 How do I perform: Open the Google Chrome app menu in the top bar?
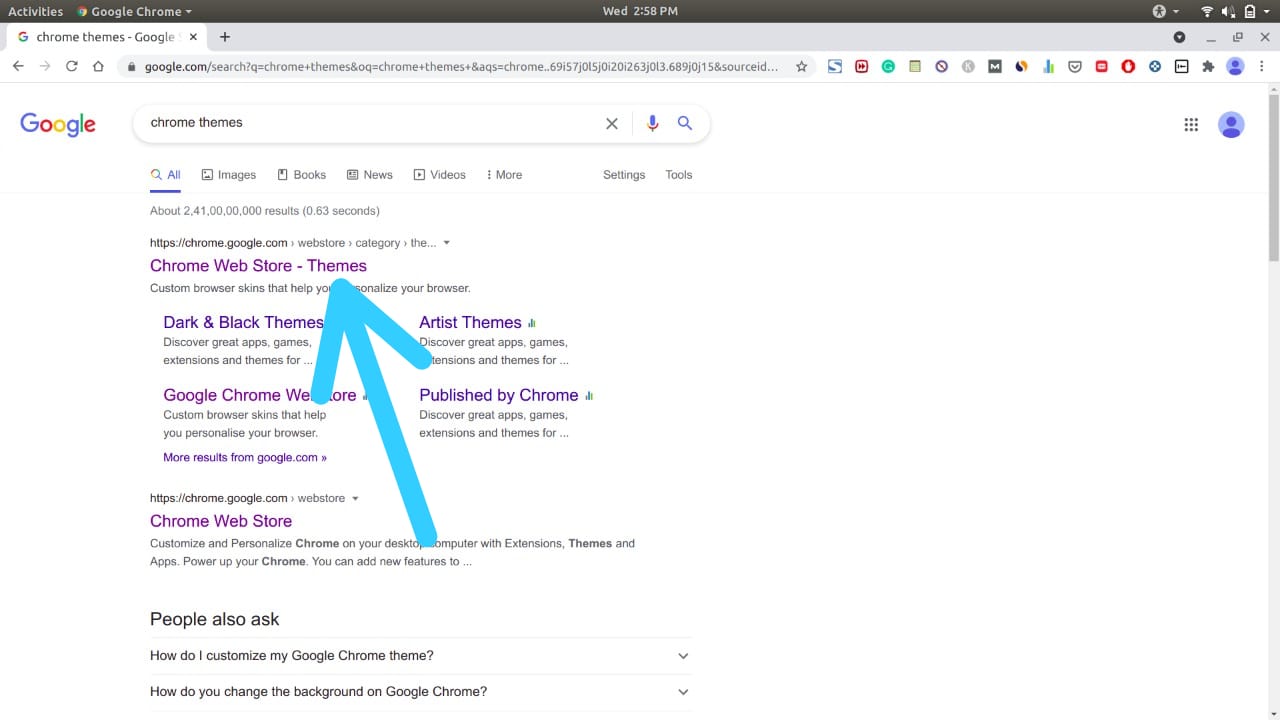(135, 11)
